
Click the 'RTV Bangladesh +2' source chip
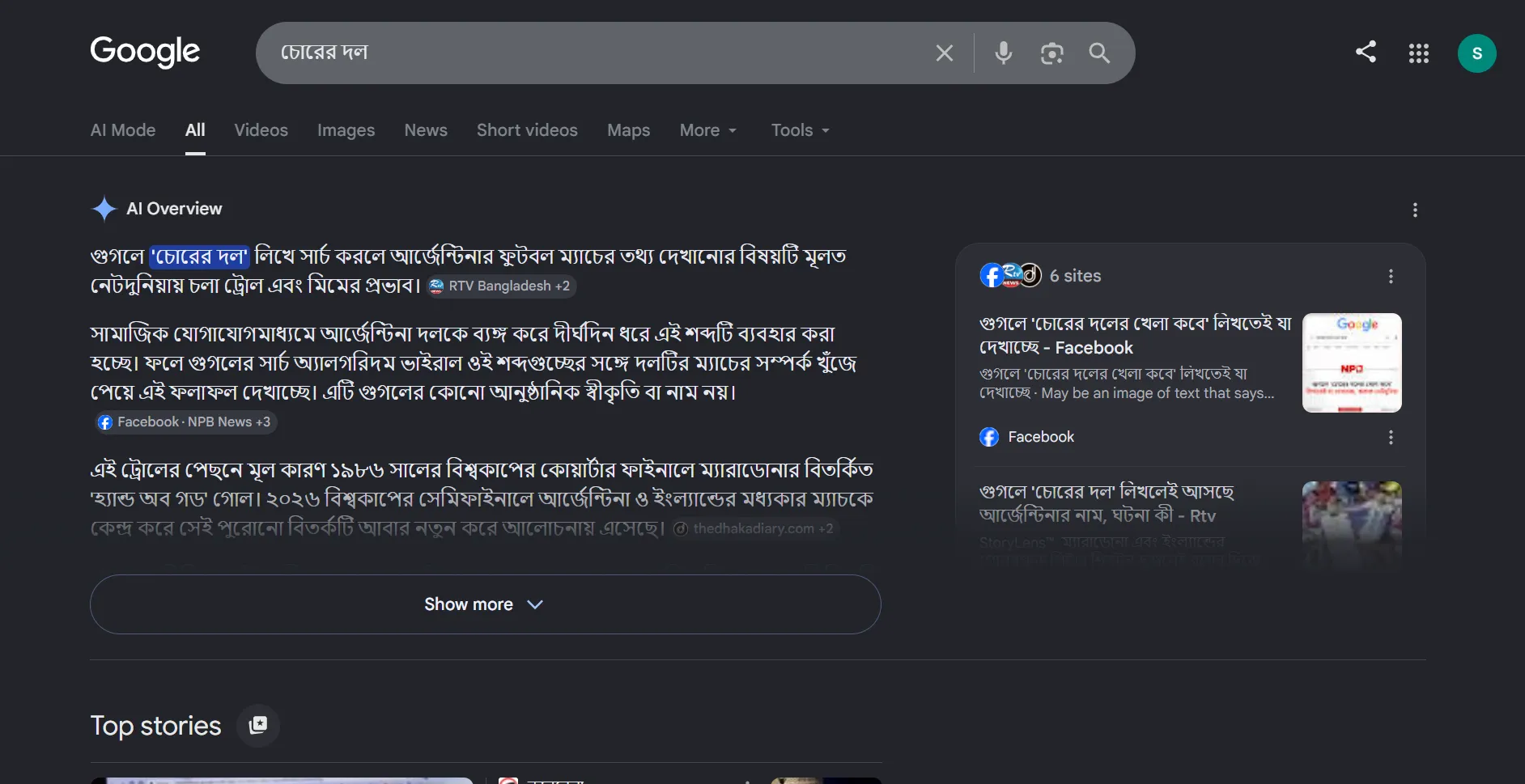500,286
